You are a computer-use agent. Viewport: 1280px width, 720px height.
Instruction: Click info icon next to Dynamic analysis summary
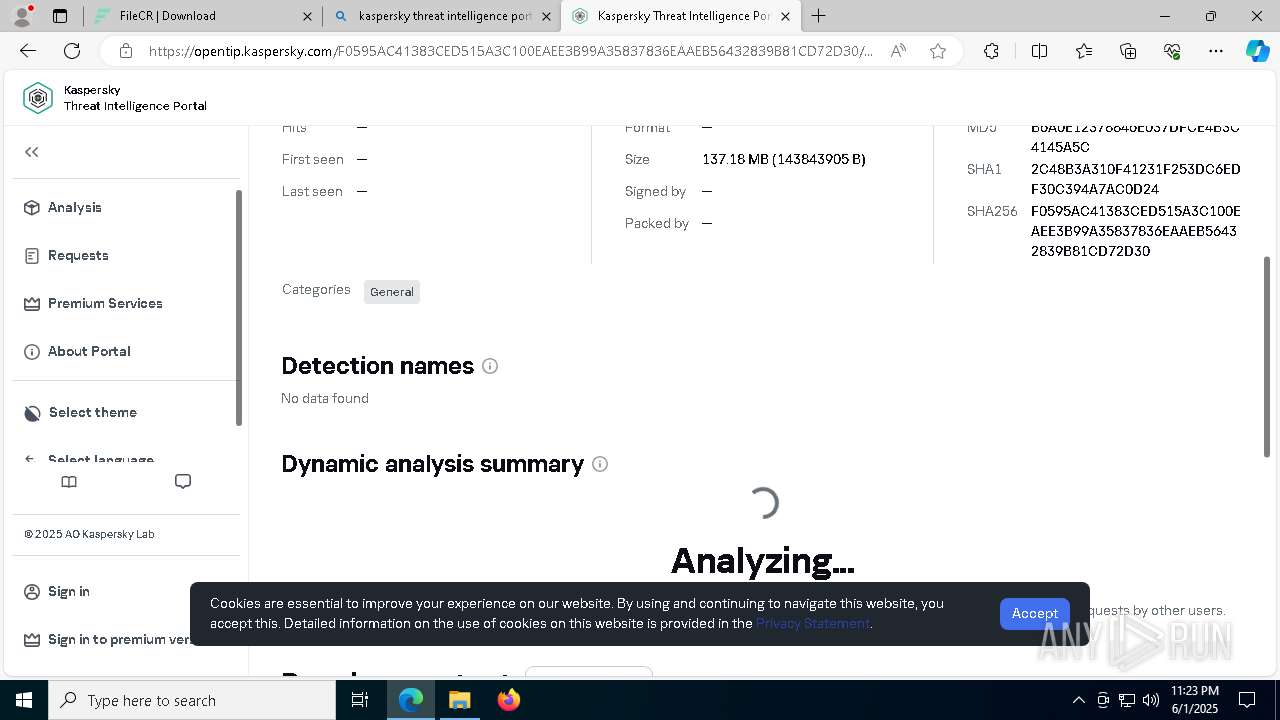coord(600,464)
